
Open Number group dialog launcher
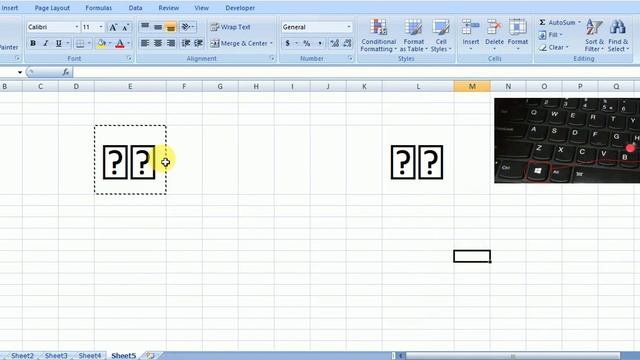click(x=350, y=58)
